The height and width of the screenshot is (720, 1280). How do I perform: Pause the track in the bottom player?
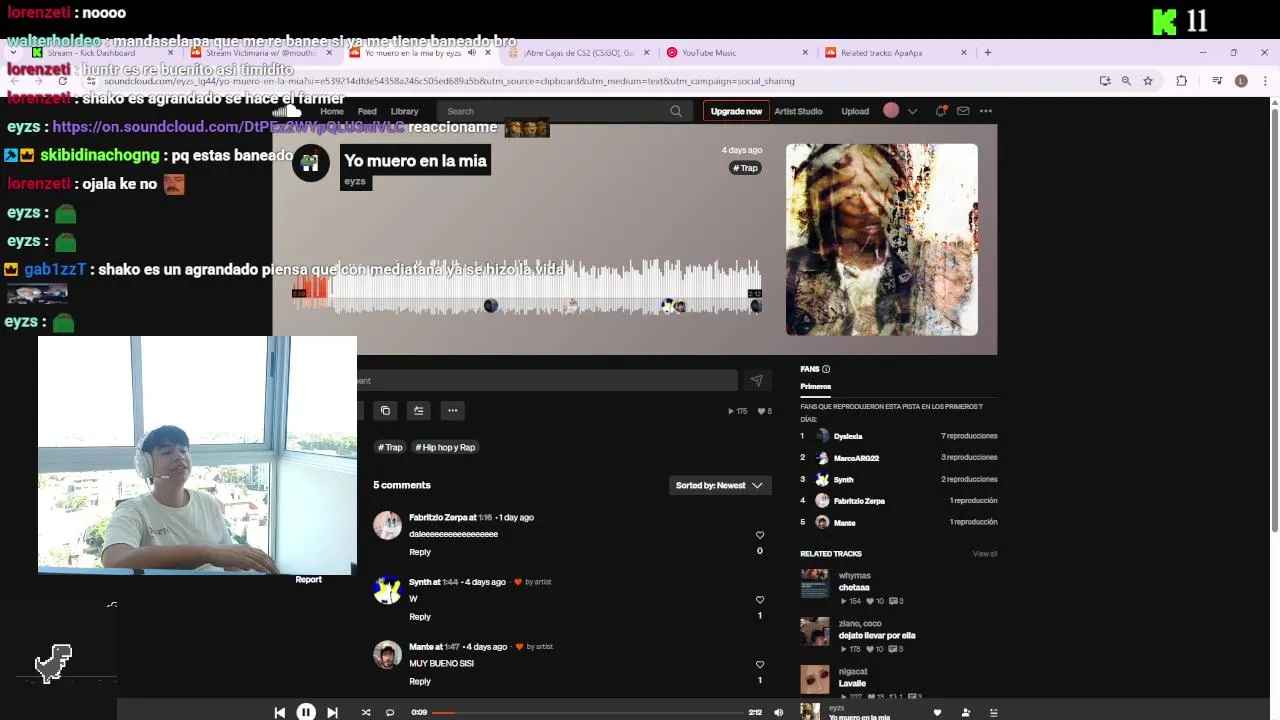coord(306,712)
